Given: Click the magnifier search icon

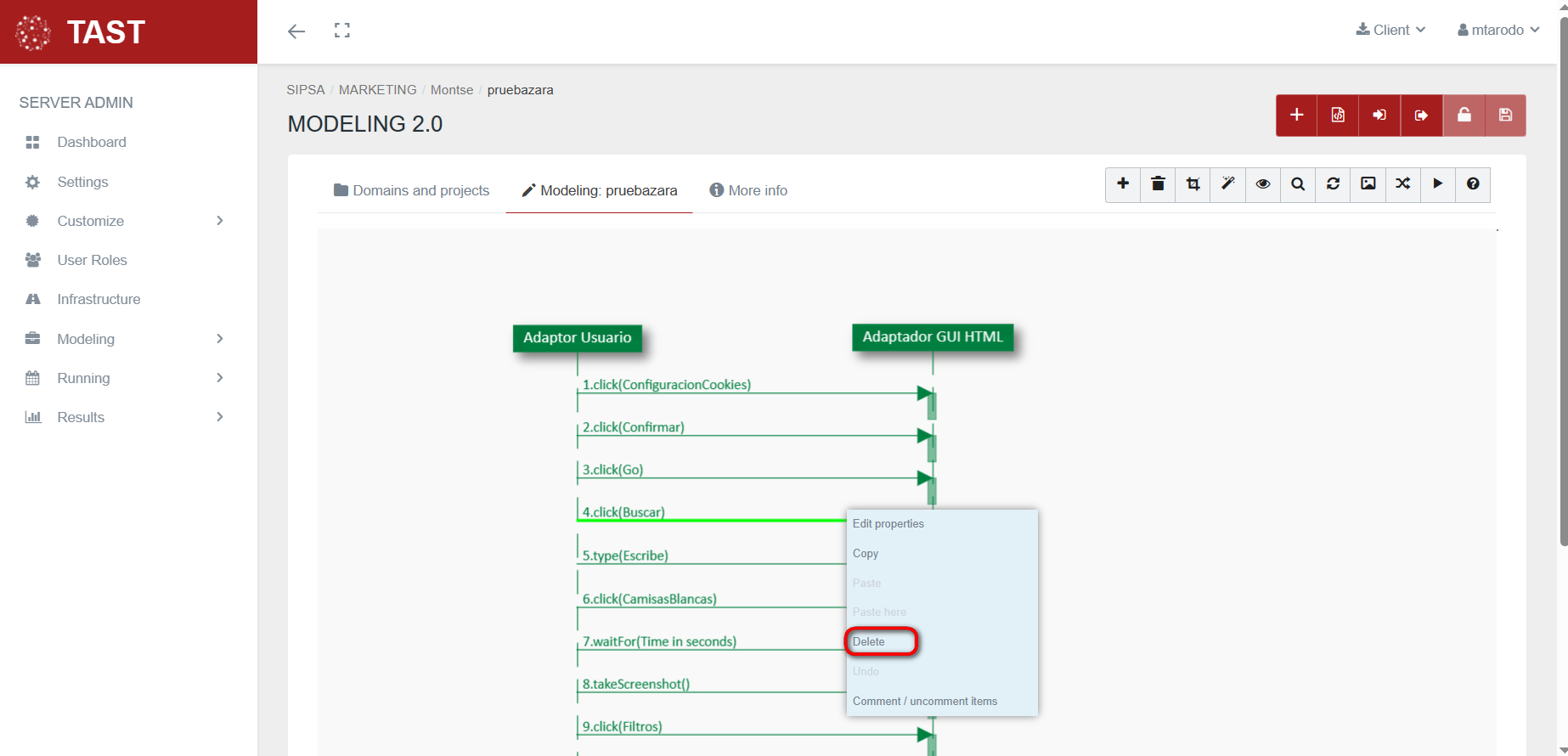Looking at the screenshot, I should click(x=1298, y=184).
